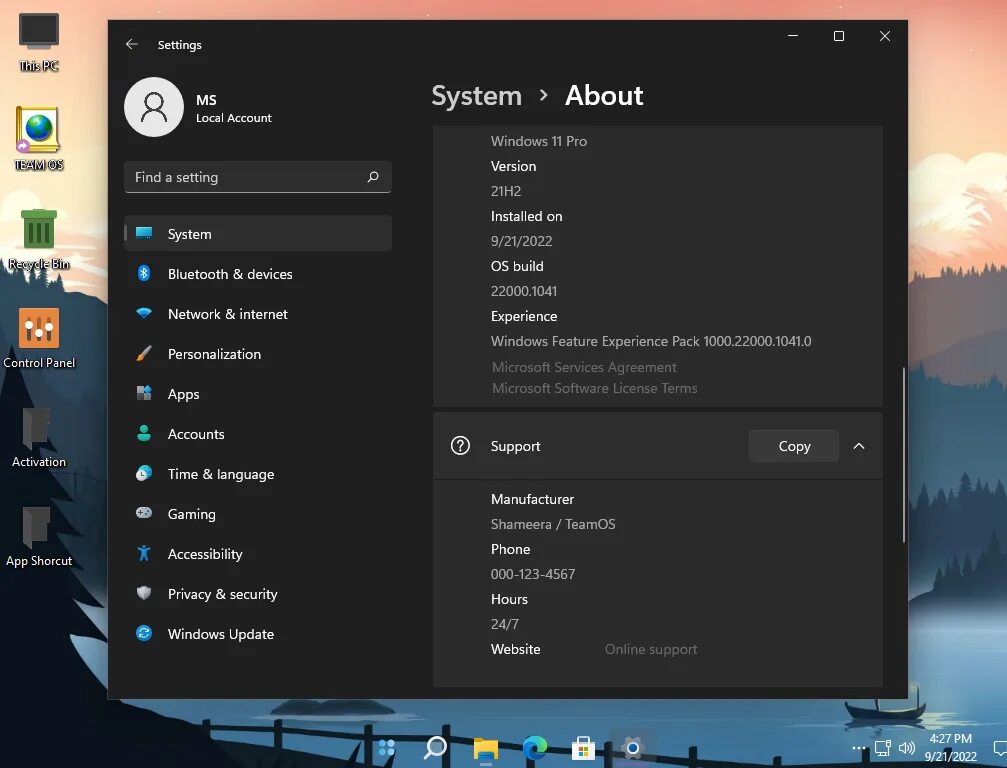
Task: Click the Settings gear on taskbar
Action: (633, 748)
